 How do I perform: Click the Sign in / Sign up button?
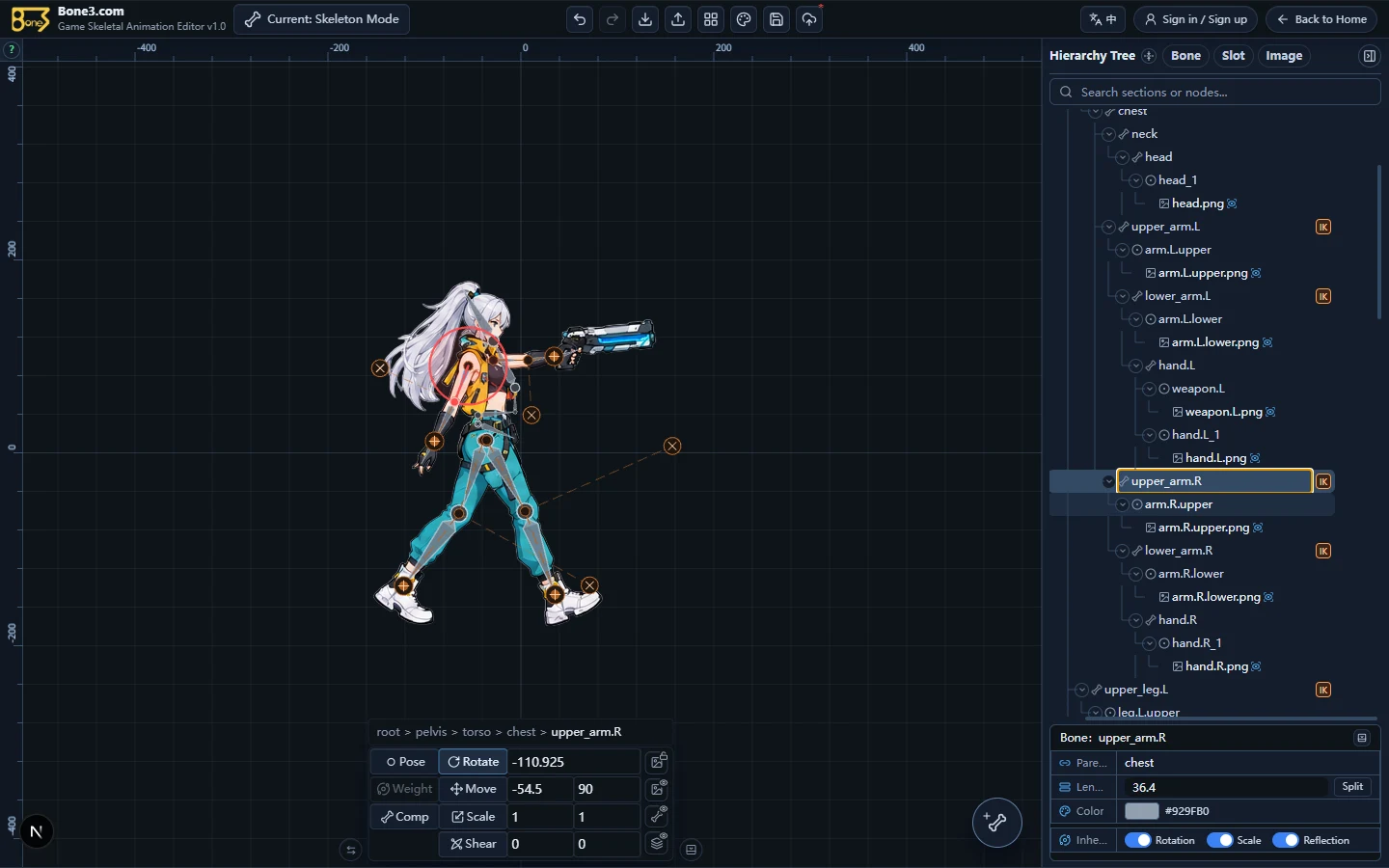pyautogui.click(x=1195, y=19)
